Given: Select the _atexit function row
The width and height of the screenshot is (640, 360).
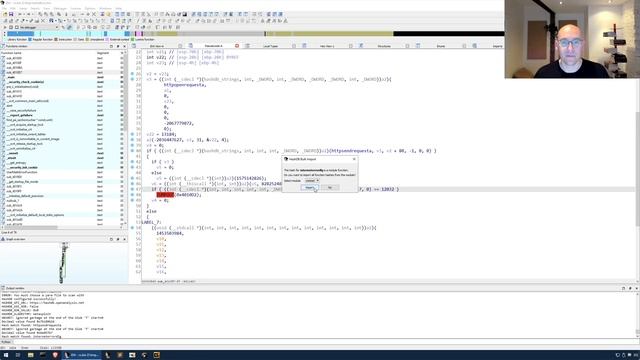Looking at the screenshot, I should click(63, 158).
